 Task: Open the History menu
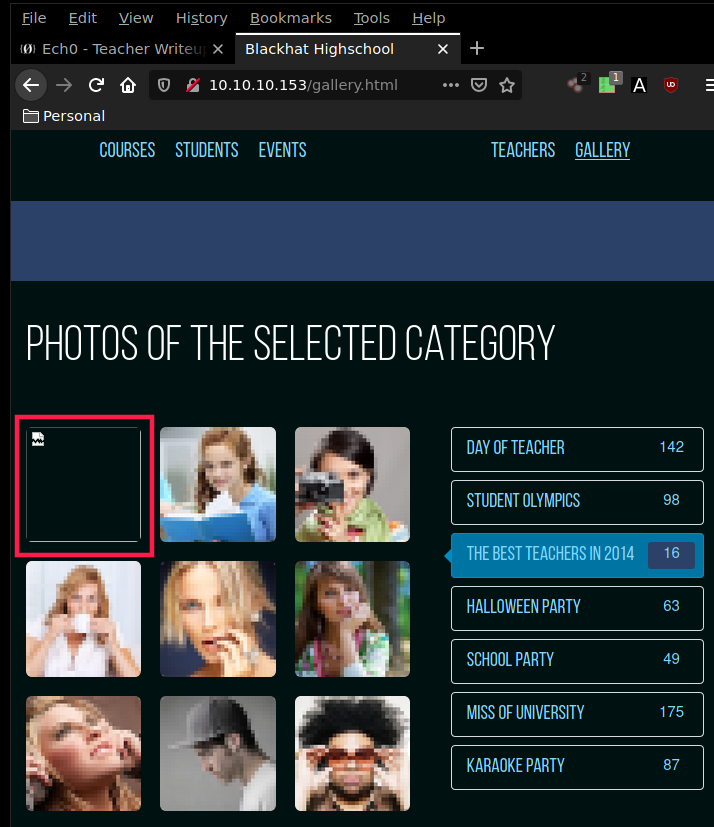point(201,18)
